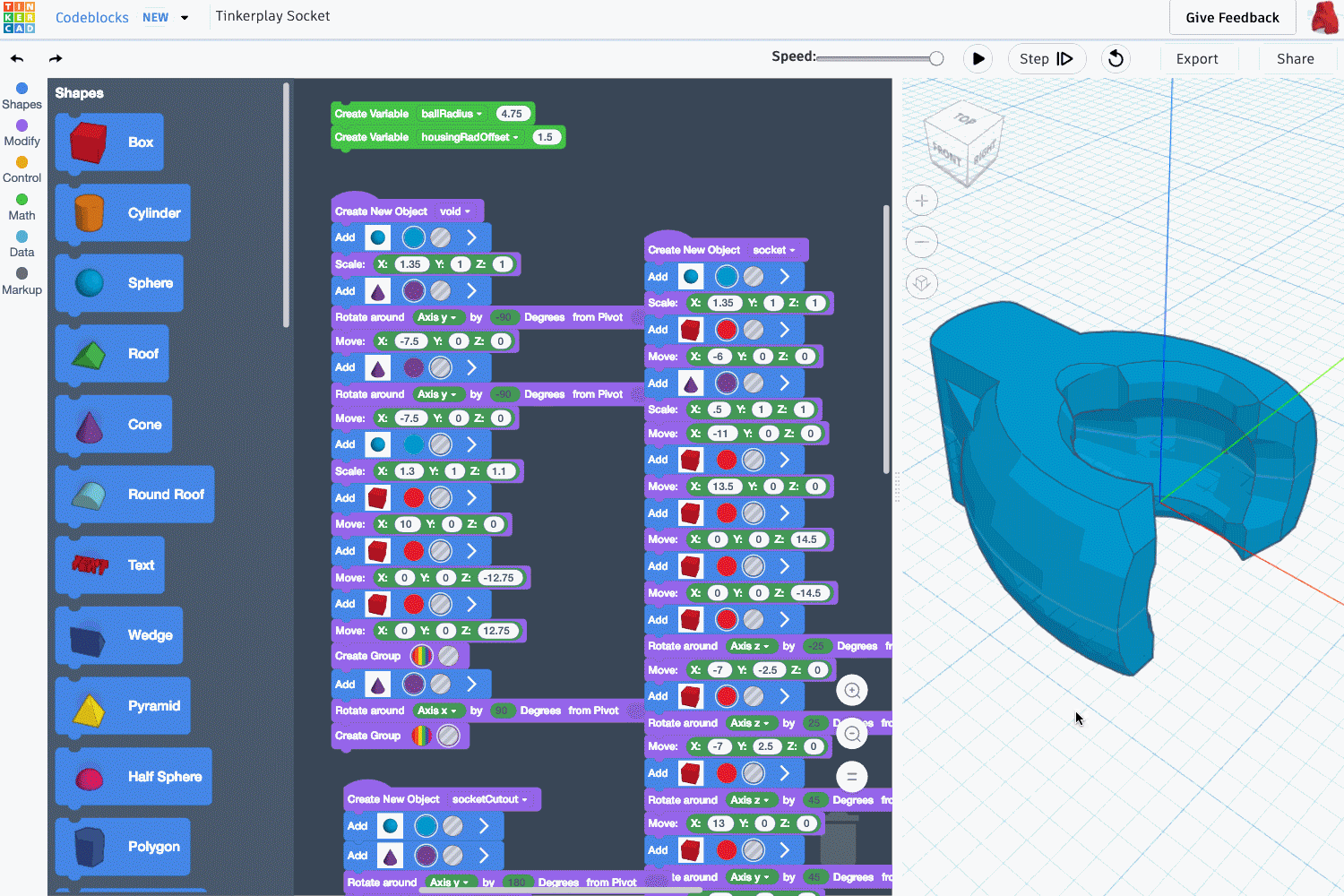Zoom out the code workspace
Screen dimensions: 1344x896
852,734
